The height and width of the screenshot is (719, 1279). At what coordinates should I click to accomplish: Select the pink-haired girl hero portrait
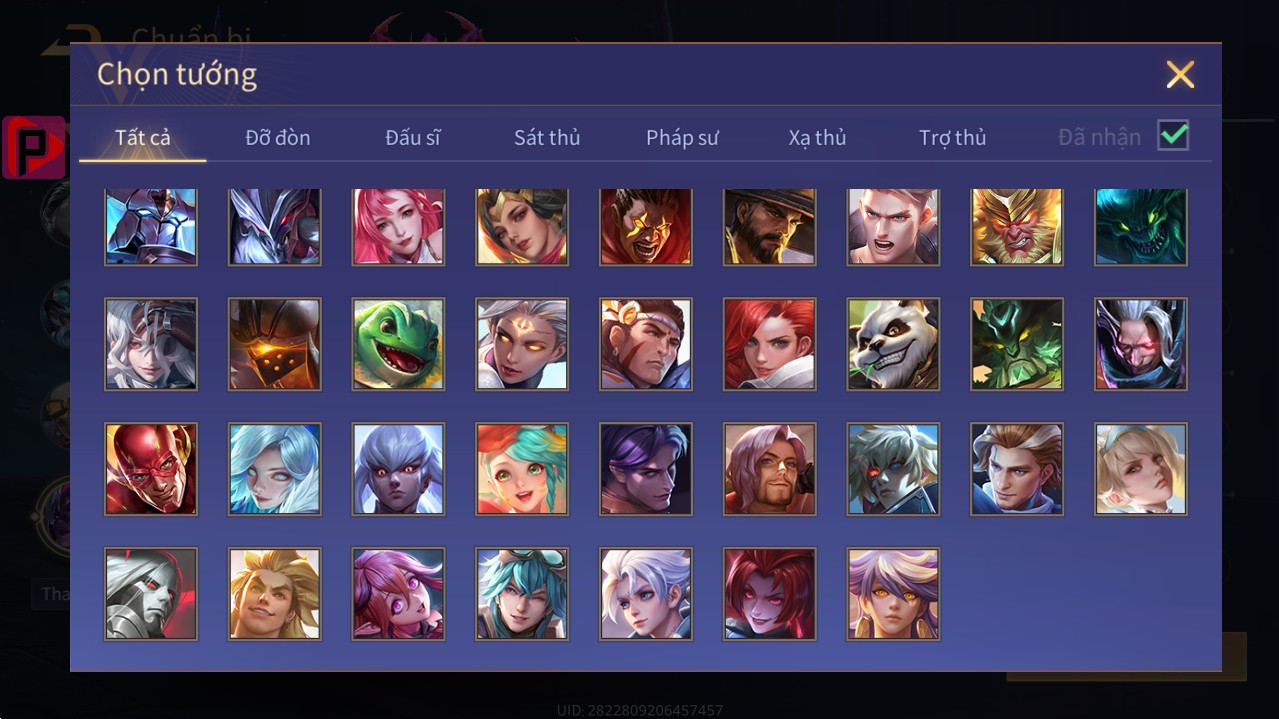click(x=398, y=227)
